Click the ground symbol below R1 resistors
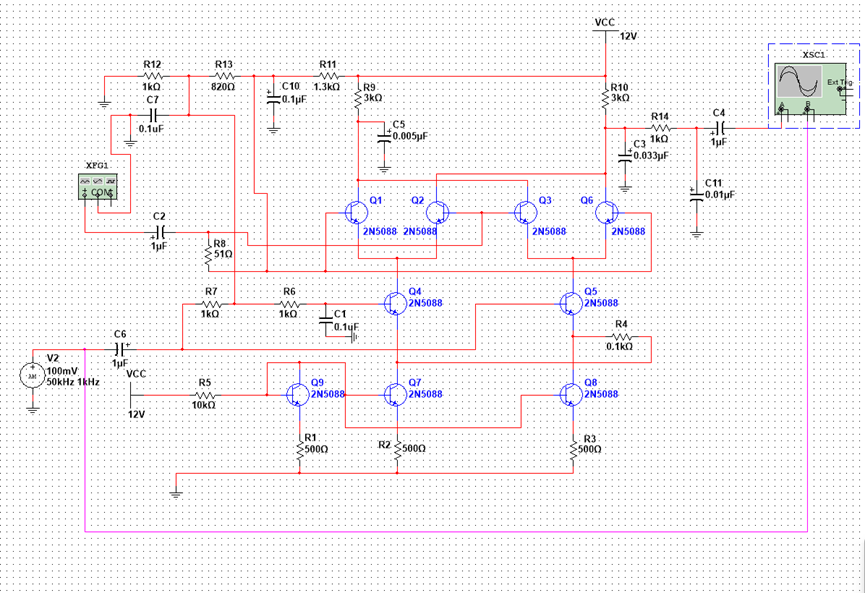Viewport: 865px width, 593px height. tap(176, 493)
